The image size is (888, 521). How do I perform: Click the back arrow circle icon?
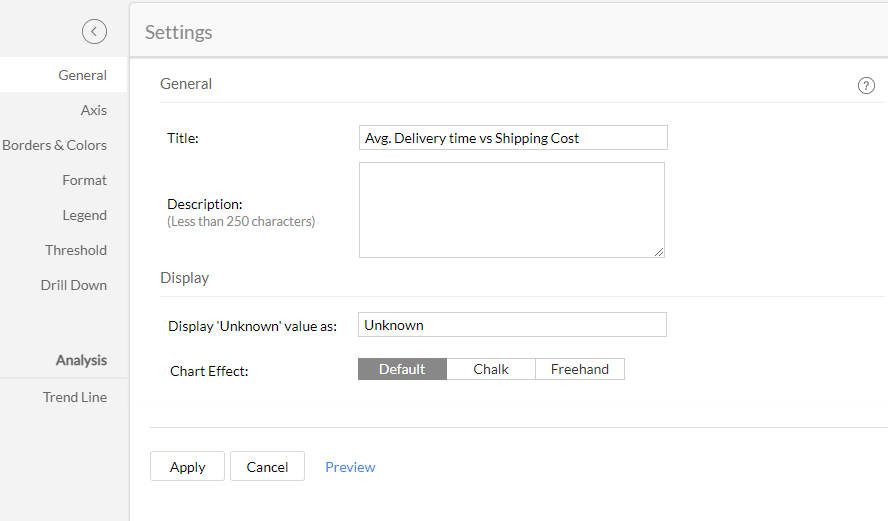click(x=94, y=32)
